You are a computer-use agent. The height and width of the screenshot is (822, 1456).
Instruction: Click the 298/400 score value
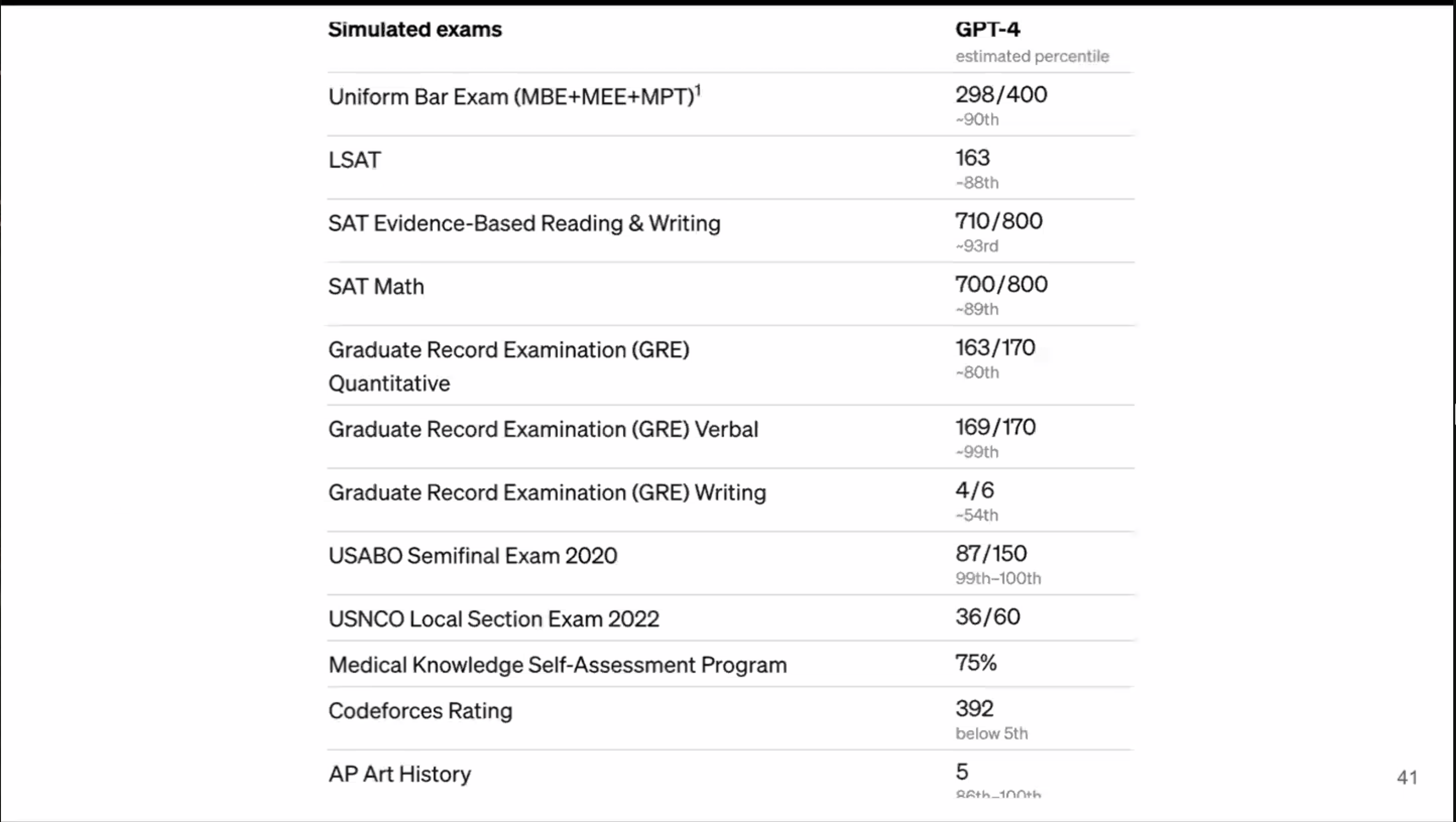point(1001,94)
